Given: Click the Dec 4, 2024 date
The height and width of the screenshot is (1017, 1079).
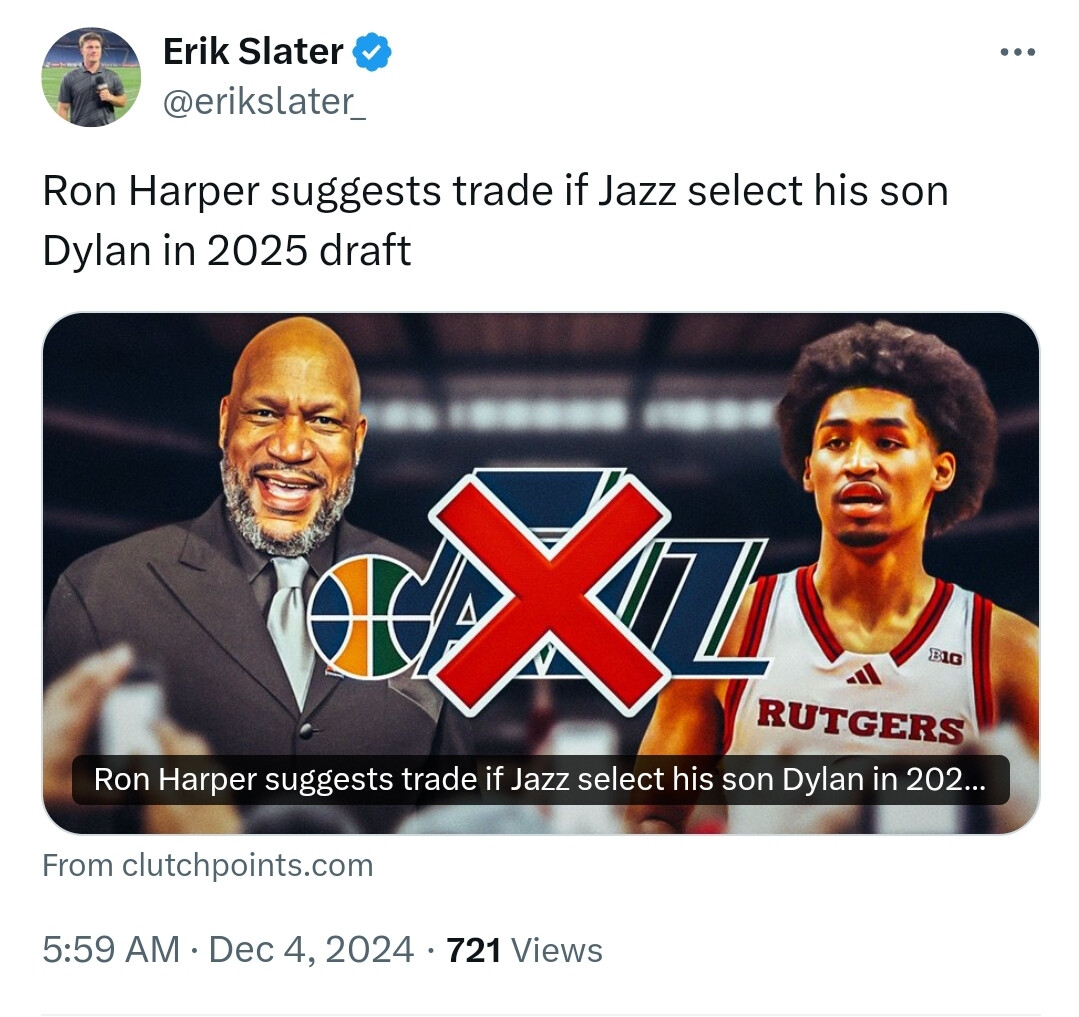Looking at the screenshot, I should click(x=311, y=949).
